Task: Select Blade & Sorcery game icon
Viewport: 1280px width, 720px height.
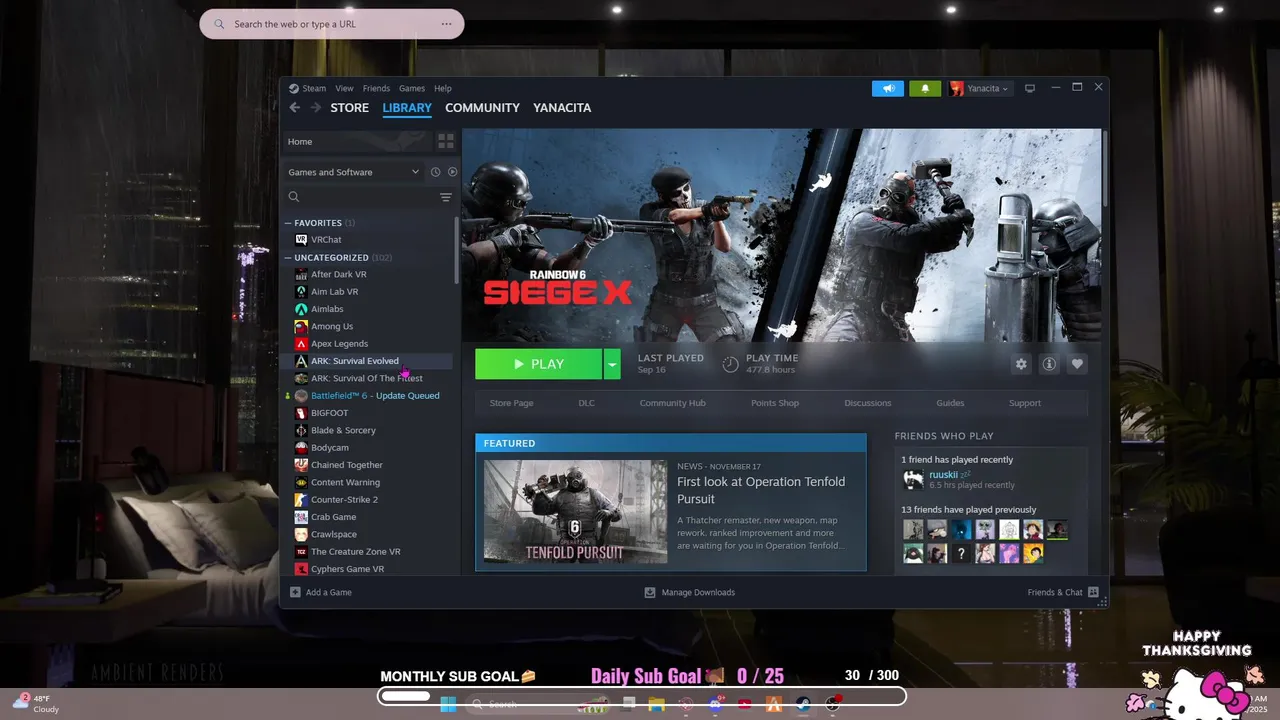Action: (x=301, y=430)
